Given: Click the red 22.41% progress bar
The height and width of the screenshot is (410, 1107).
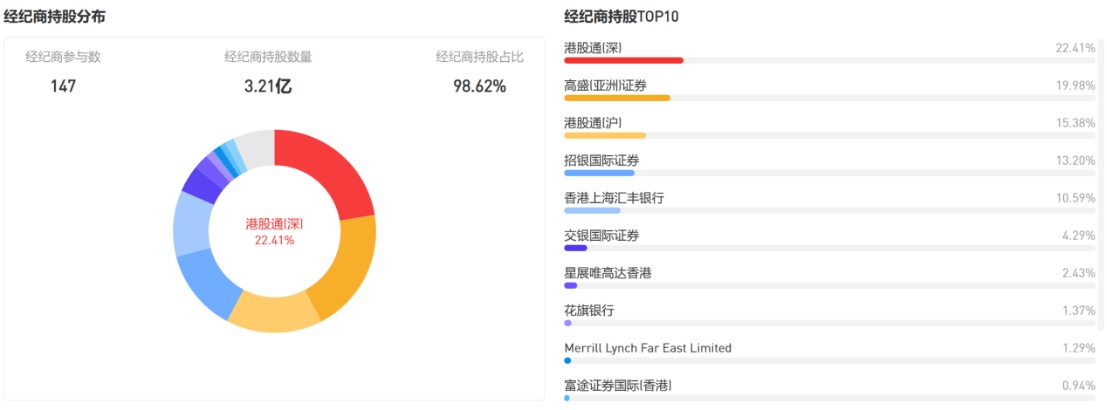Looking at the screenshot, I should [x=623, y=61].
